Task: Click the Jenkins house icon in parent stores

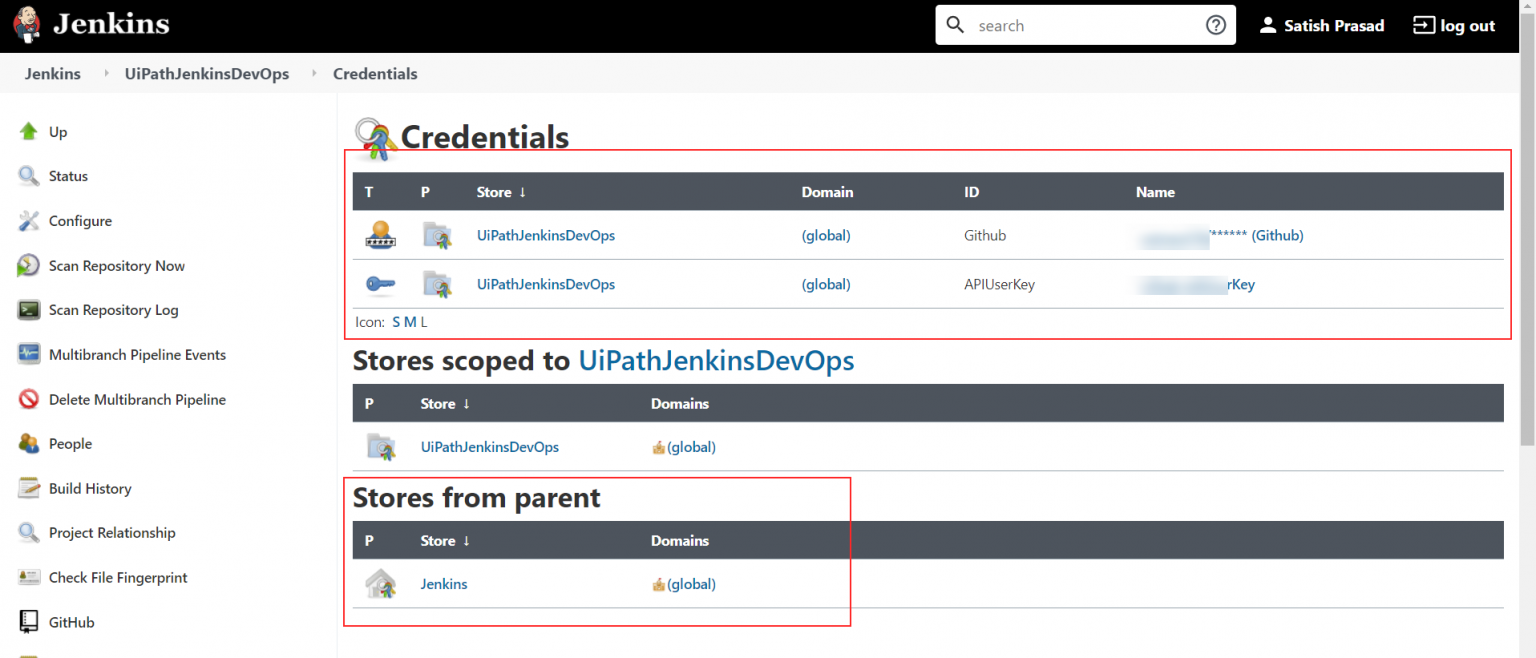Action: click(x=381, y=584)
